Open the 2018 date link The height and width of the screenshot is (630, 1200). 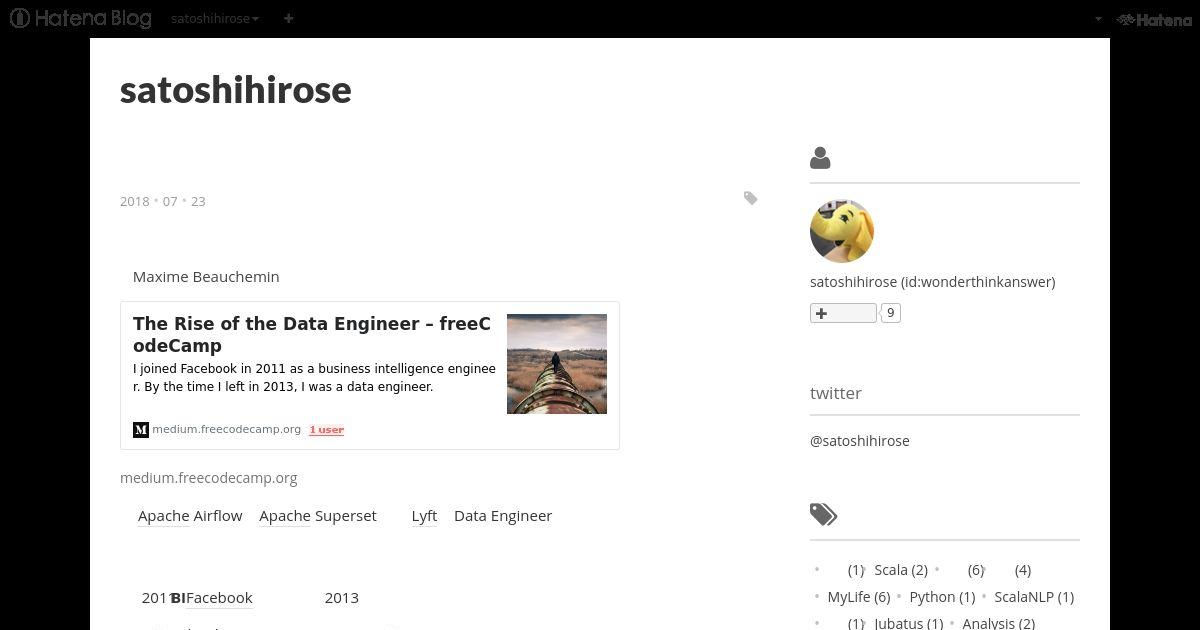click(134, 201)
